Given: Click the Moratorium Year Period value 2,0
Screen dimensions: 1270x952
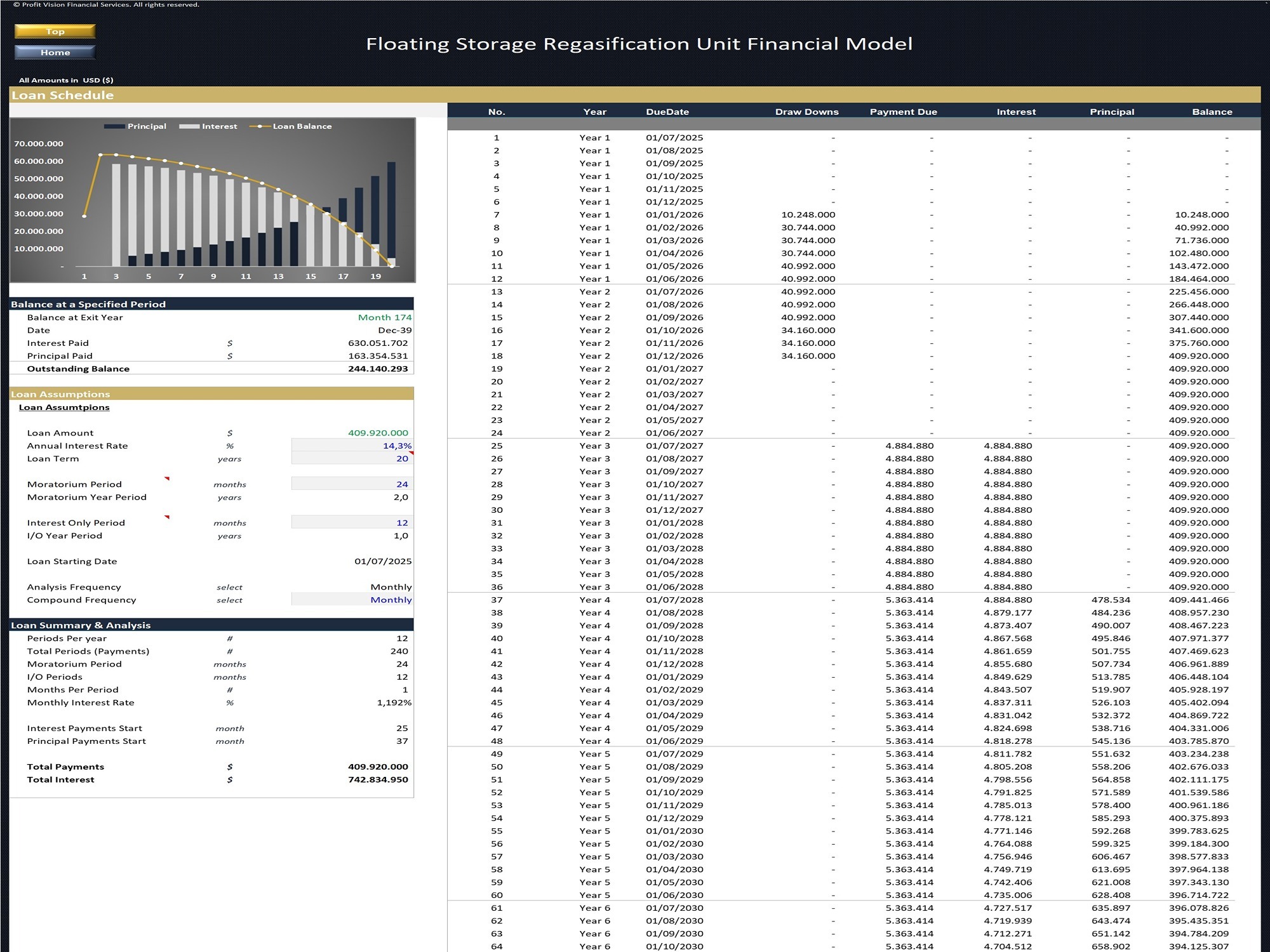Looking at the screenshot, I should click(401, 497).
